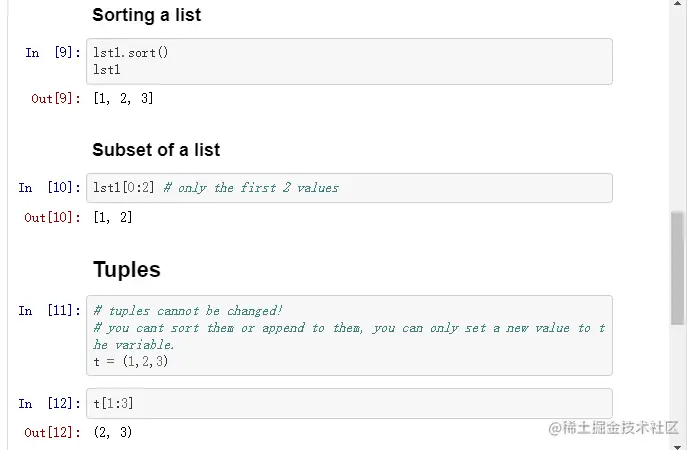
Task: Click the 'Tuples' section heading
Action: [x=126, y=270]
